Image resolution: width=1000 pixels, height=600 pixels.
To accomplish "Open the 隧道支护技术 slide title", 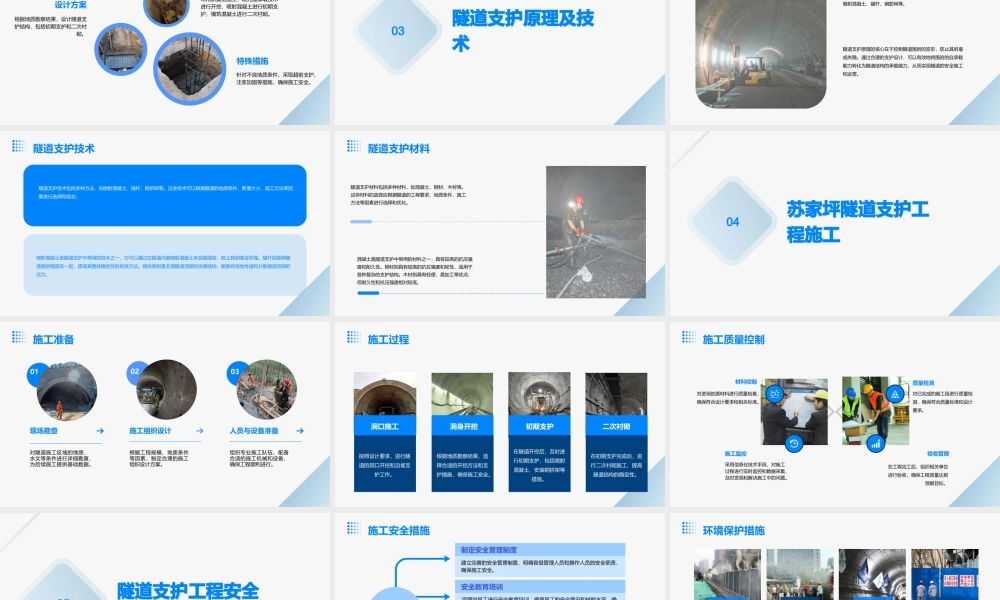I will [x=64, y=149].
